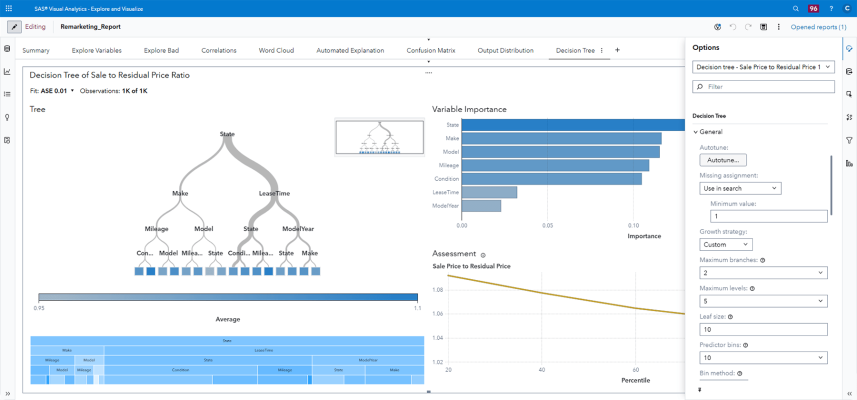Open the vertical three-dot report menu

point(778,27)
